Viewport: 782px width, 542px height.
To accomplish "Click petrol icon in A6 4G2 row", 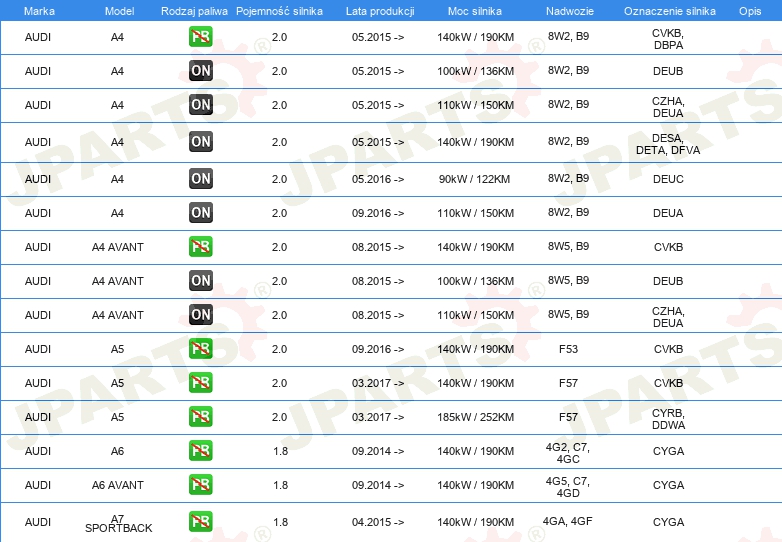I will 200,450.
